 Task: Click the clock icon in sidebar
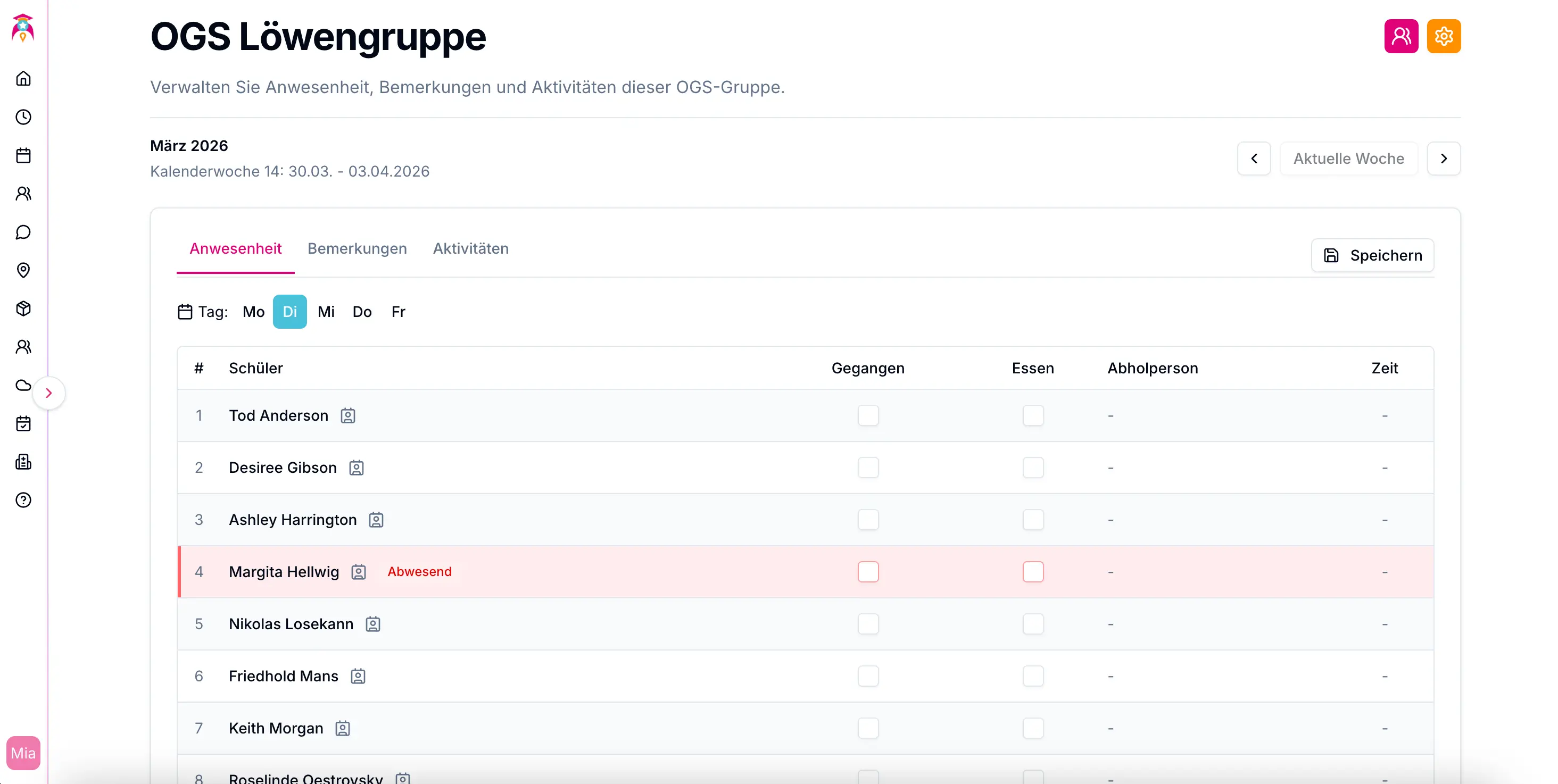point(23,117)
